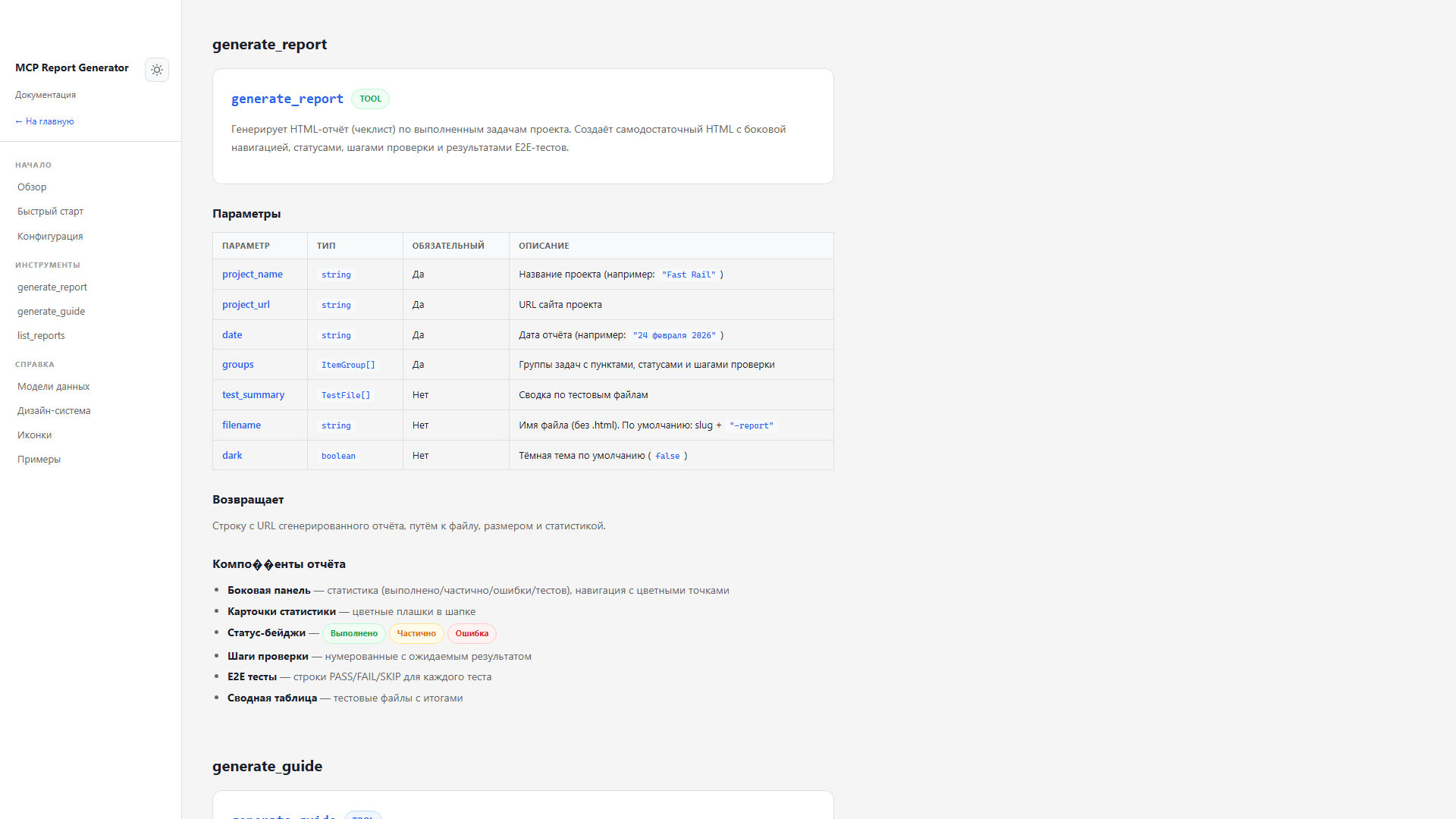Open the Иконки reference page

tap(34, 435)
